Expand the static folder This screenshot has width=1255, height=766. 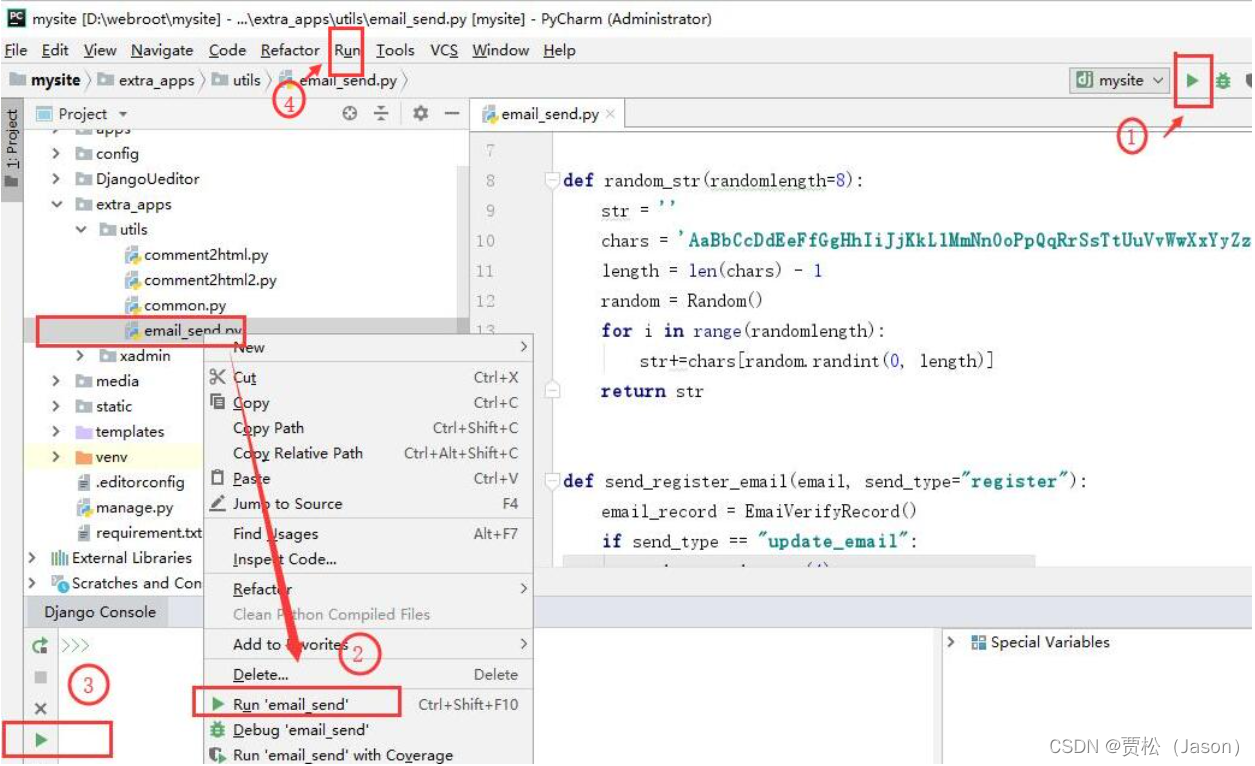(57, 406)
